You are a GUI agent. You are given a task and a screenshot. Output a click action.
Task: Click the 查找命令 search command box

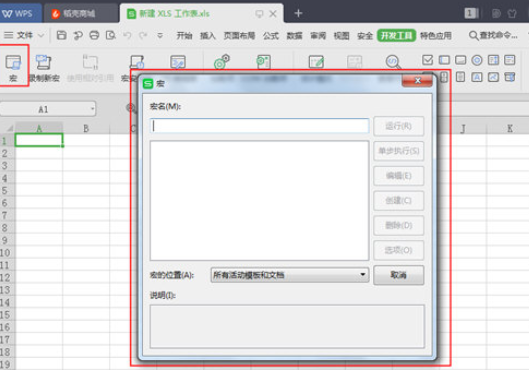click(x=493, y=35)
